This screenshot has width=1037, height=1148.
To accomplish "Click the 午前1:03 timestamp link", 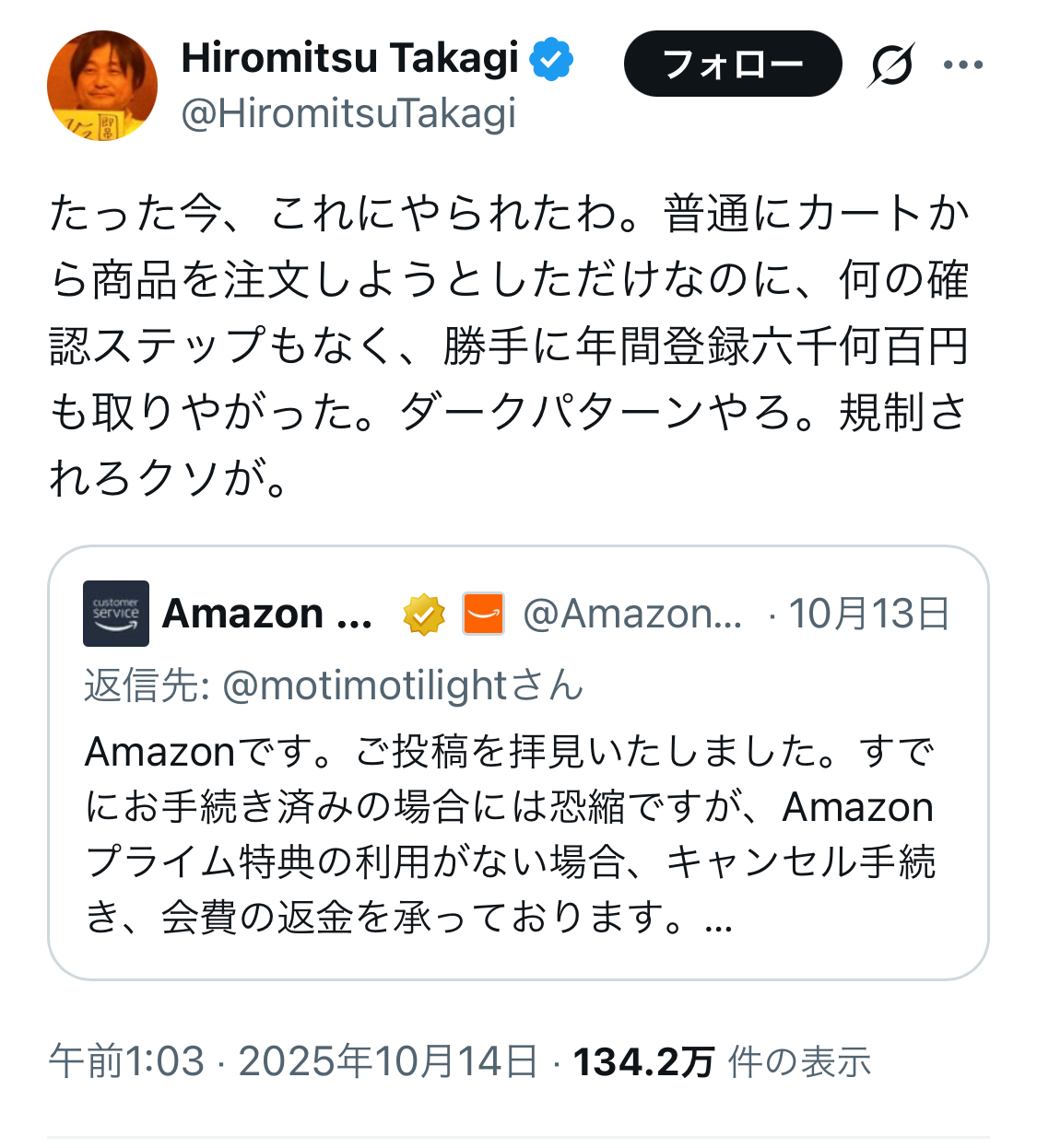I will tap(126, 1062).
